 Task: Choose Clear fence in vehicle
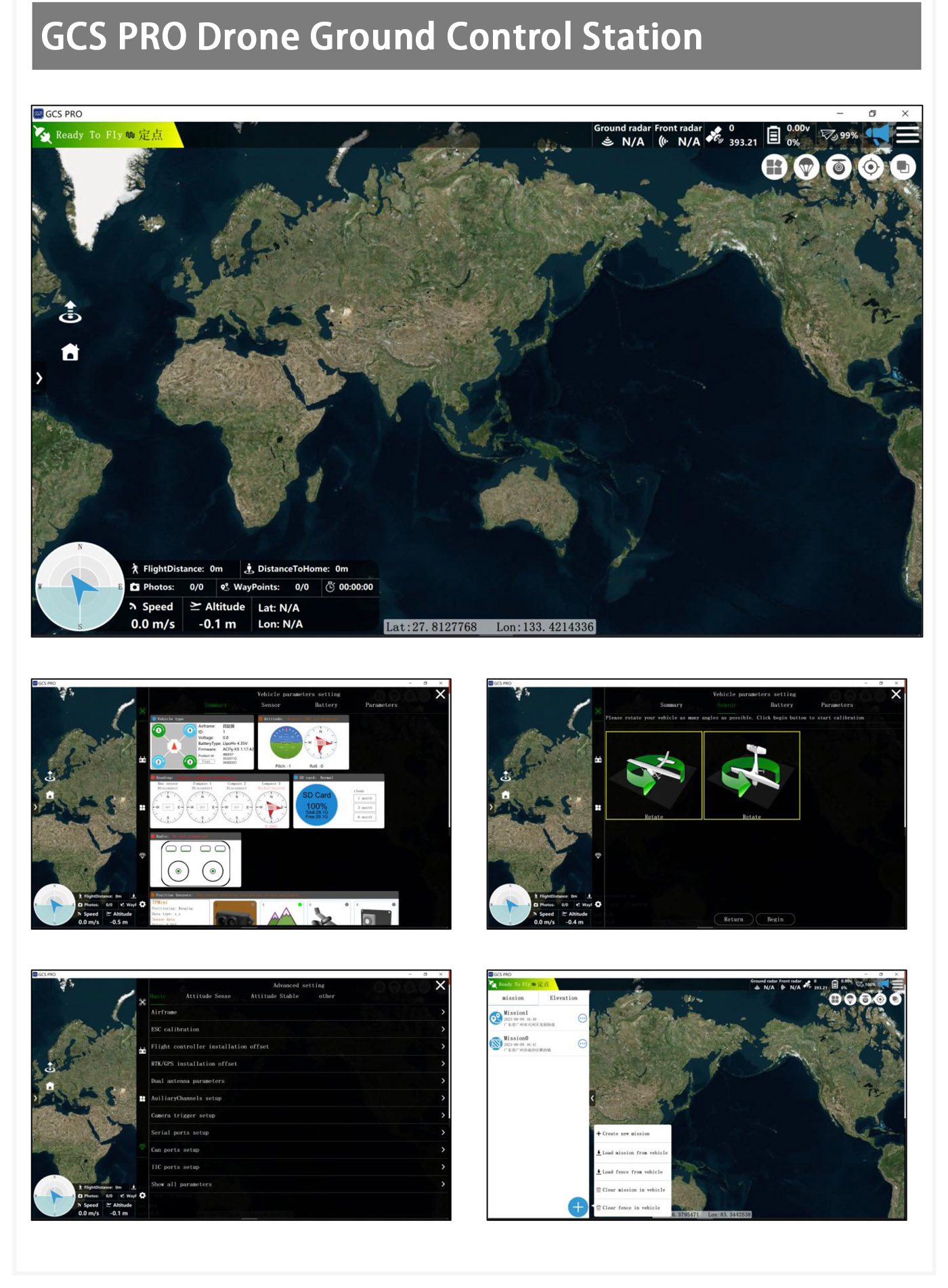[632, 1207]
